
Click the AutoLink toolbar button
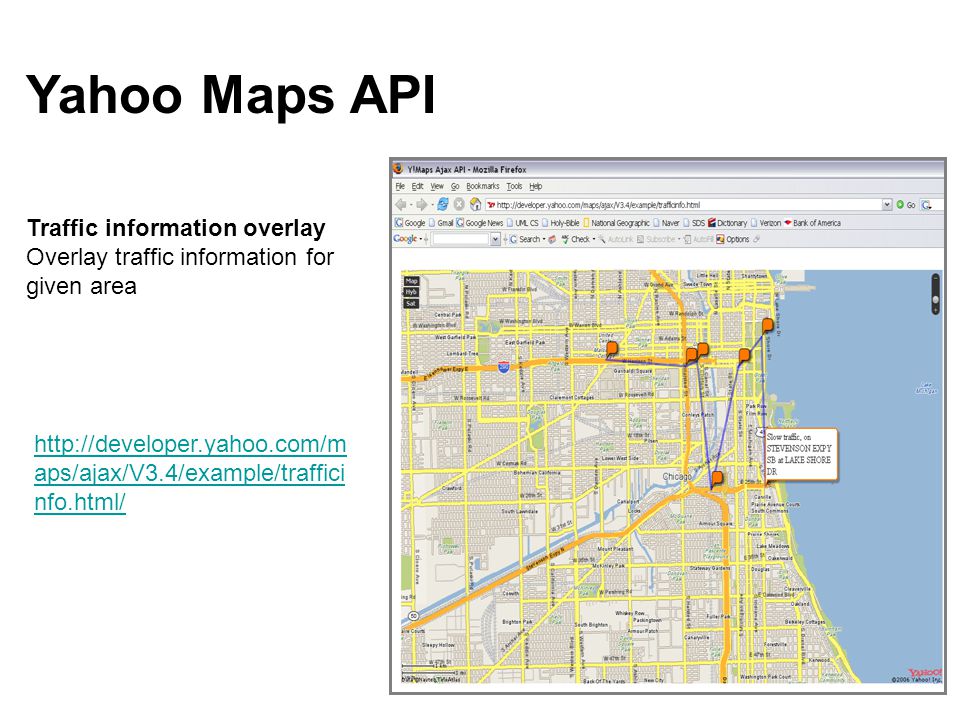(616, 239)
